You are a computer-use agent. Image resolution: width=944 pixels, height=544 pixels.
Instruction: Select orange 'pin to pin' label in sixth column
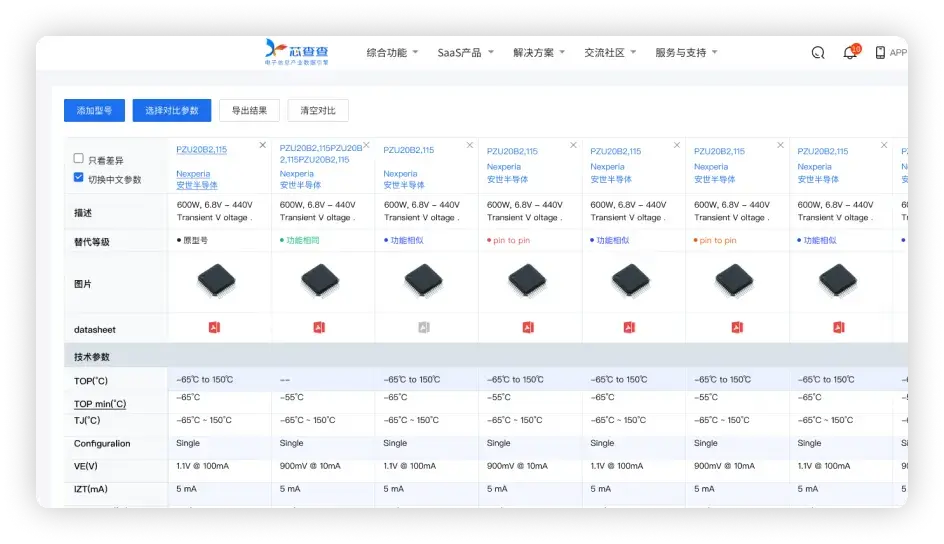click(x=715, y=240)
